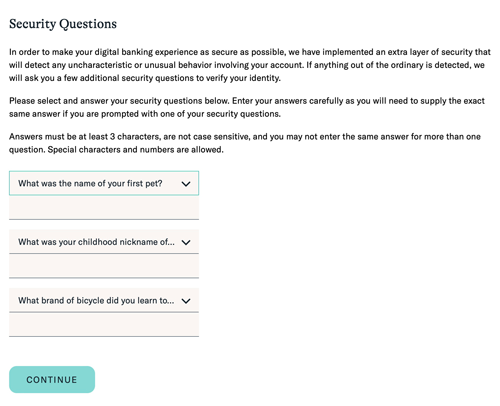Screen dimensions: 500x406
Task: Click the chevron beside the childhood nickname question
Action: pos(186,242)
